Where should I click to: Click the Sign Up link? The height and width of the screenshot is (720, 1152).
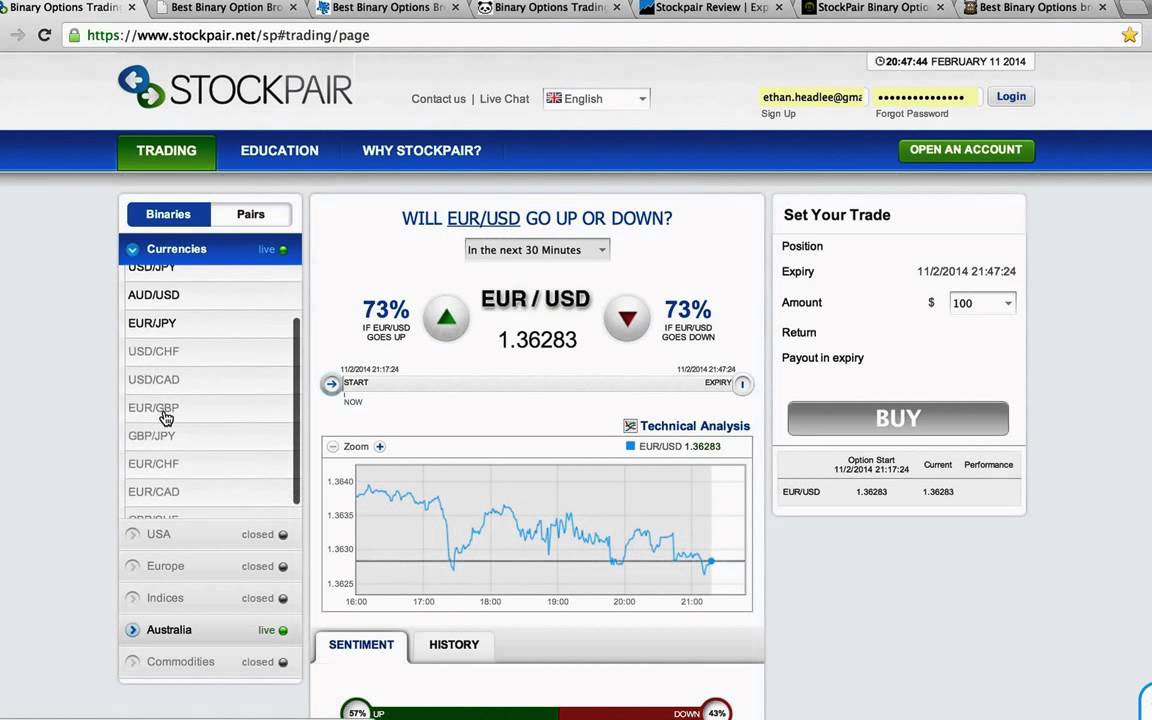click(778, 114)
